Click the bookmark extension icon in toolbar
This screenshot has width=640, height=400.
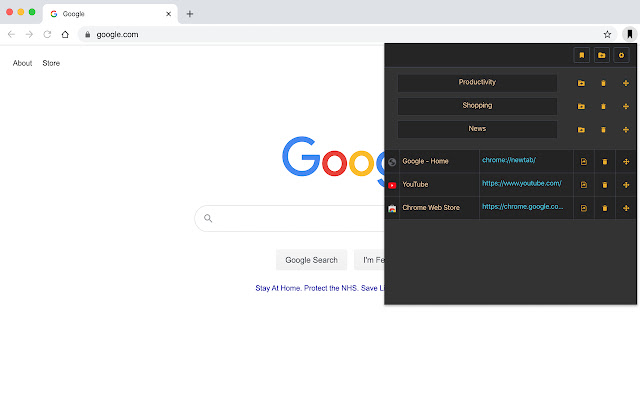tap(629, 34)
